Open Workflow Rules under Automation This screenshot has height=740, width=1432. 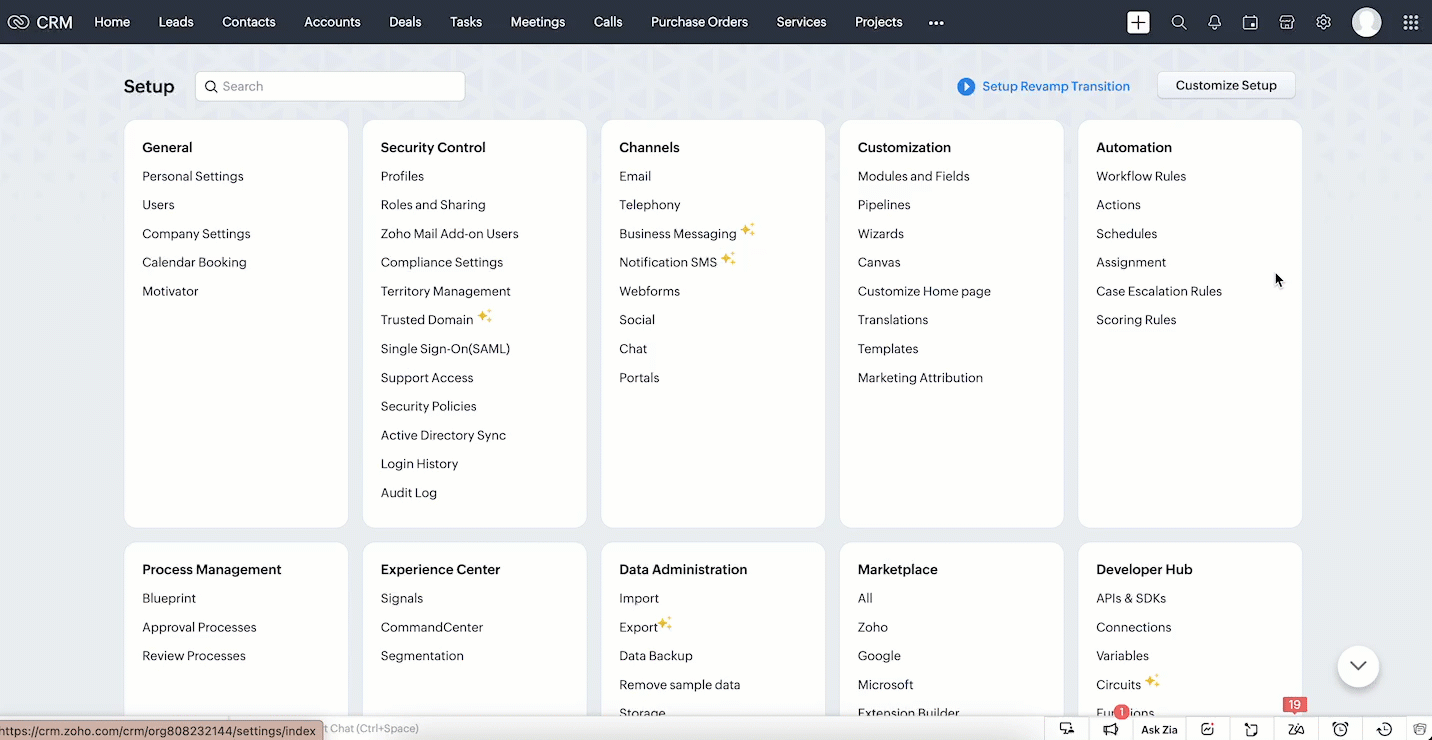tap(1141, 176)
